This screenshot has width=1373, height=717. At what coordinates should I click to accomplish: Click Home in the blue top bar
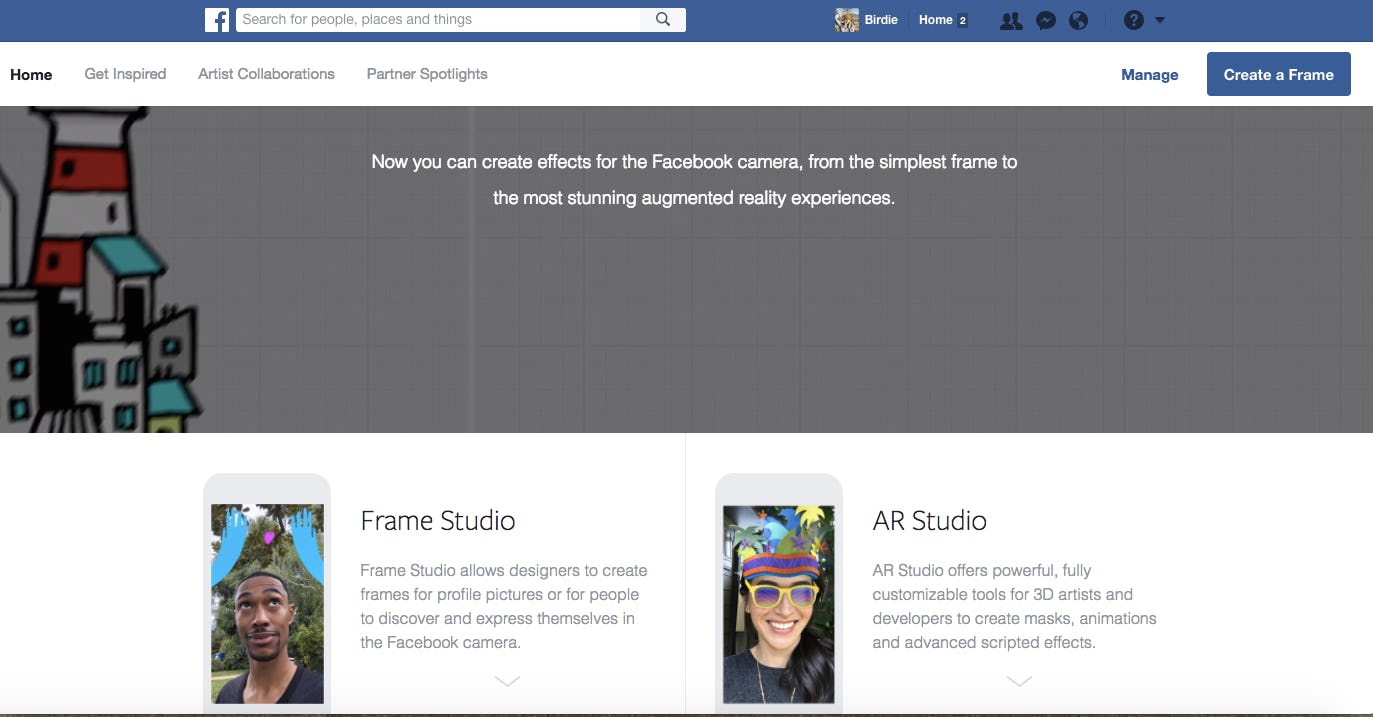point(936,20)
